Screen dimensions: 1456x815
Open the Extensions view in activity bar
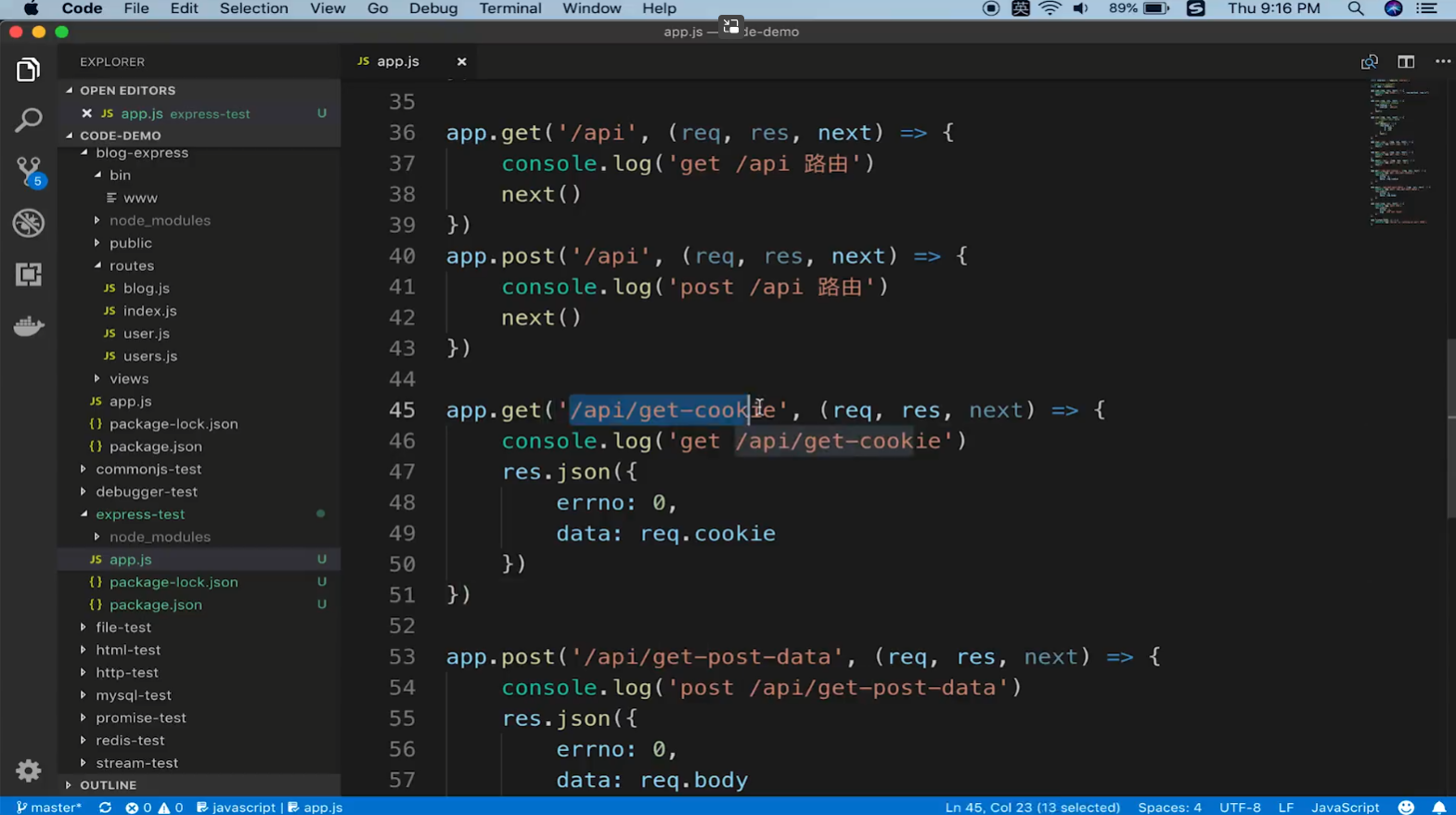(28, 275)
